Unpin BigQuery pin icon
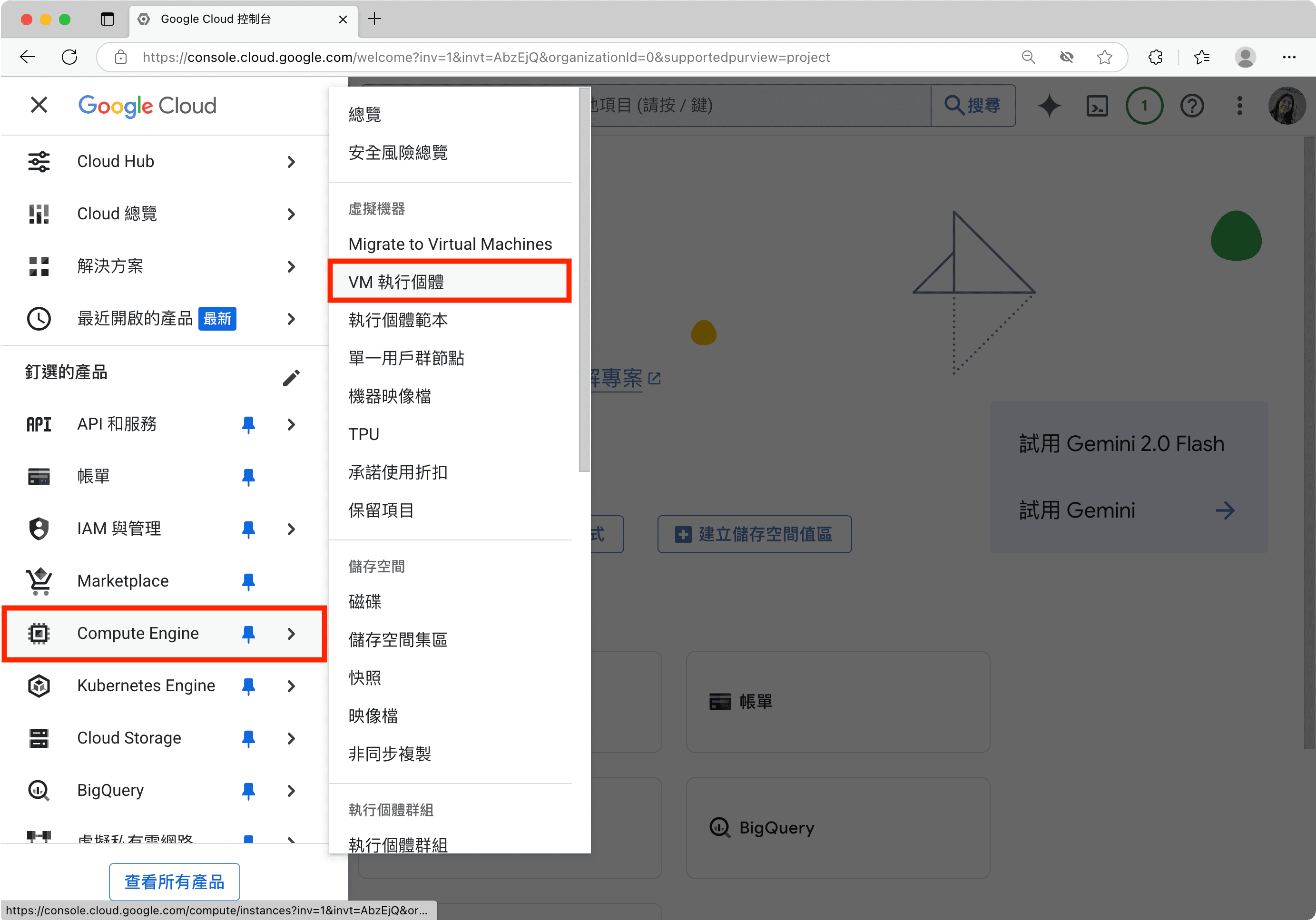The image size is (1316, 921). pyautogui.click(x=249, y=791)
